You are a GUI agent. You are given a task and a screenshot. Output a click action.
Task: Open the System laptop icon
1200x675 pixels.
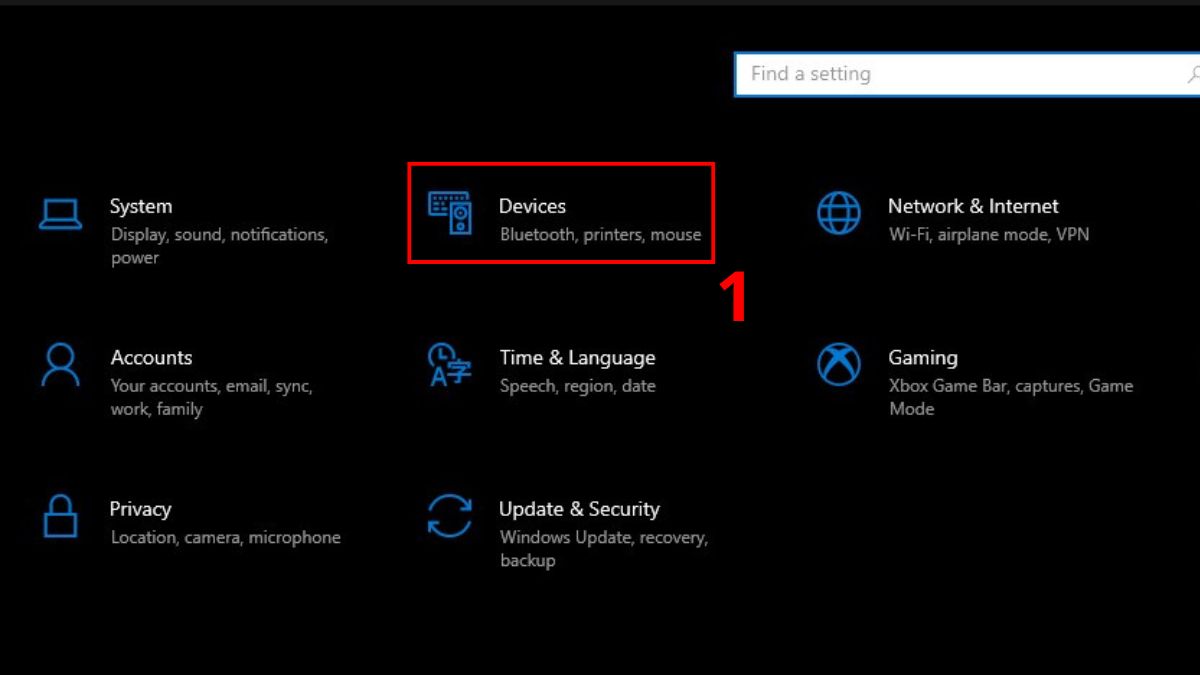click(x=60, y=214)
